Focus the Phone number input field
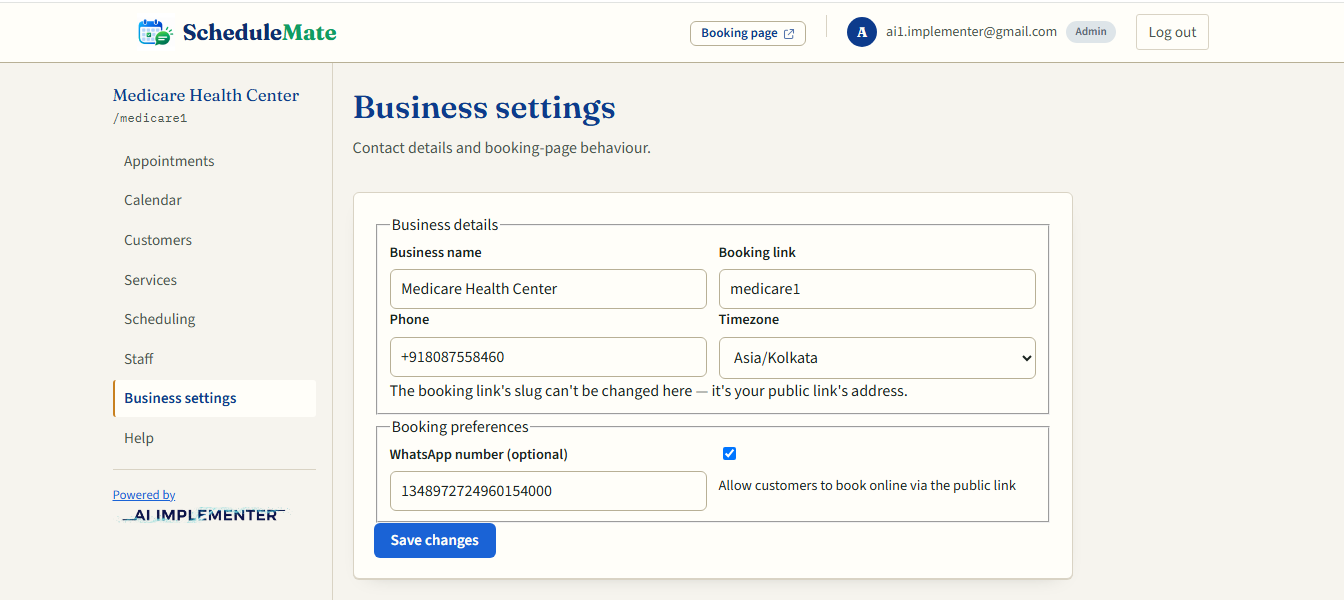This screenshot has width=1344, height=600. coord(548,357)
